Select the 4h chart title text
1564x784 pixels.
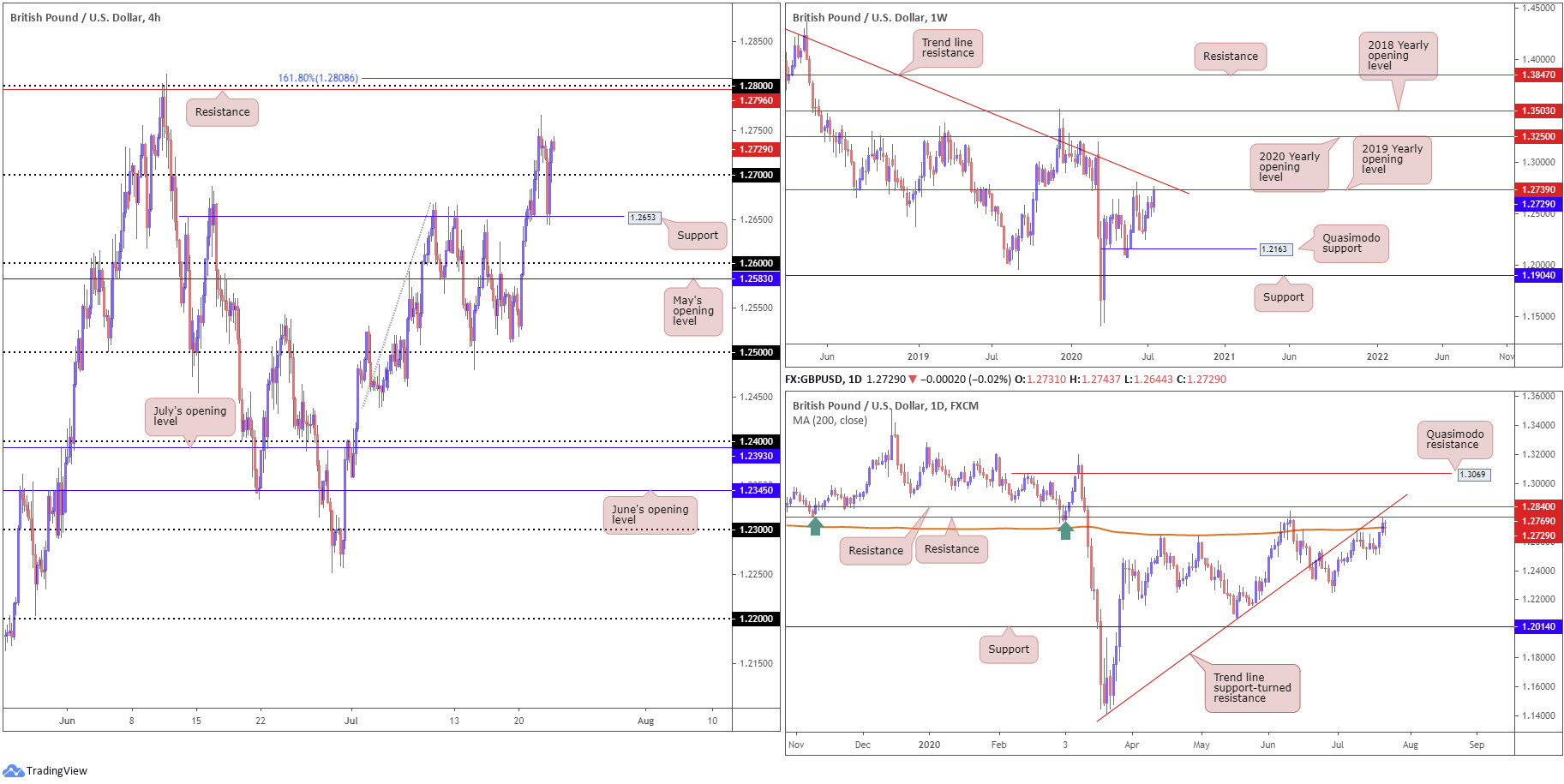click(x=85, y=17)
